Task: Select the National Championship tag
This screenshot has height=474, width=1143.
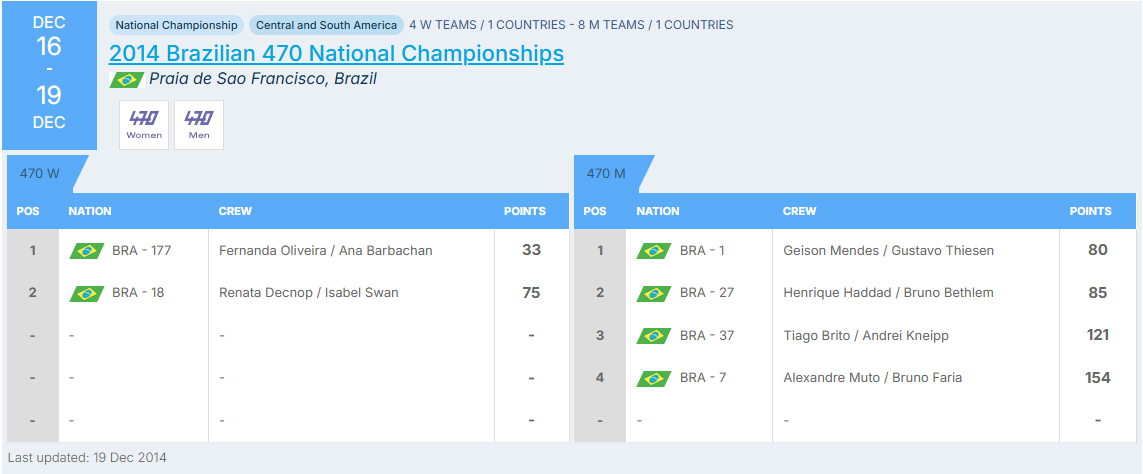Action: point(176,25)
